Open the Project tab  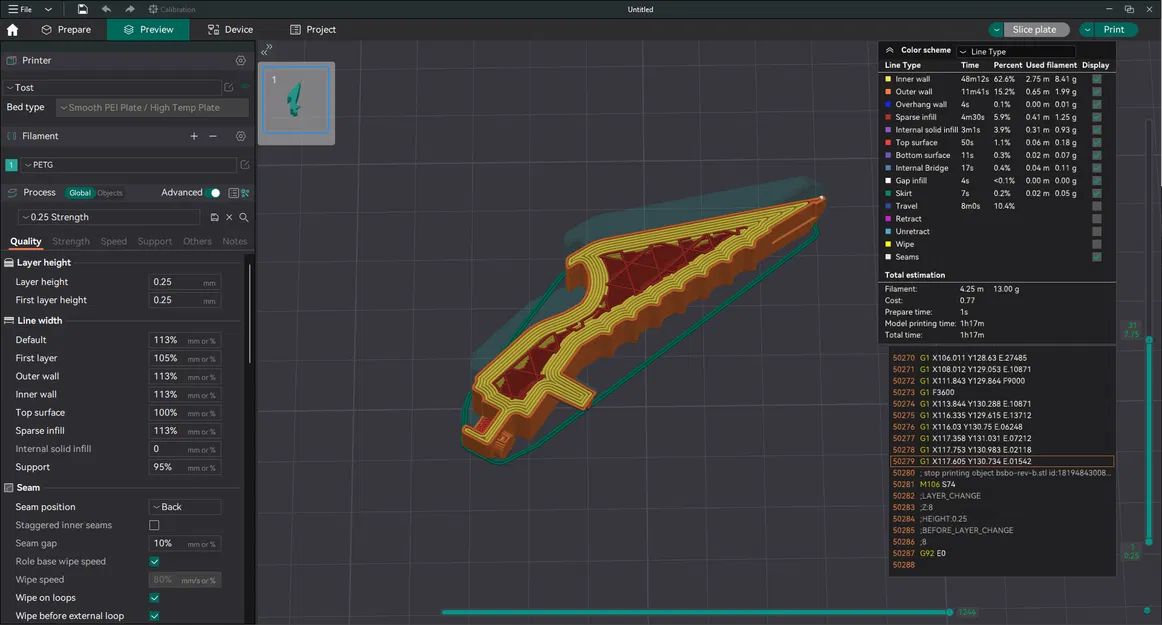click(x=313, y=30)
